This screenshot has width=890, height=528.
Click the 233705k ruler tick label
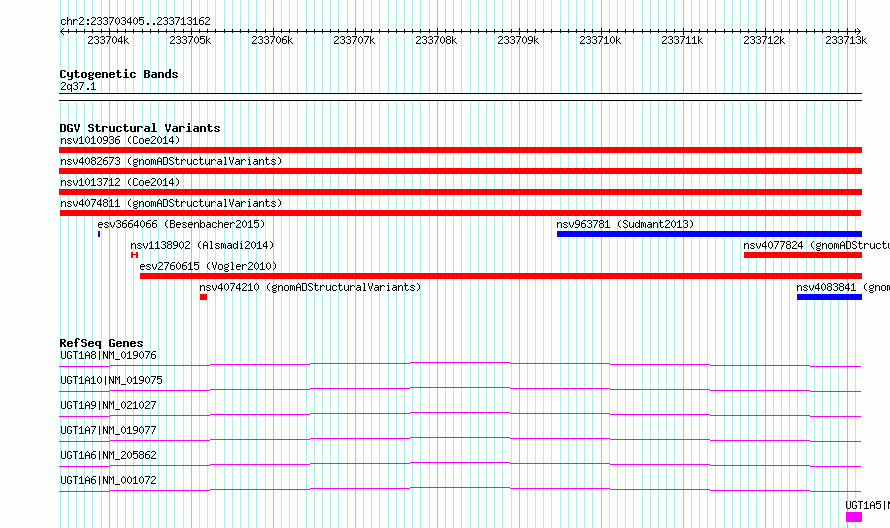point(190,40)
